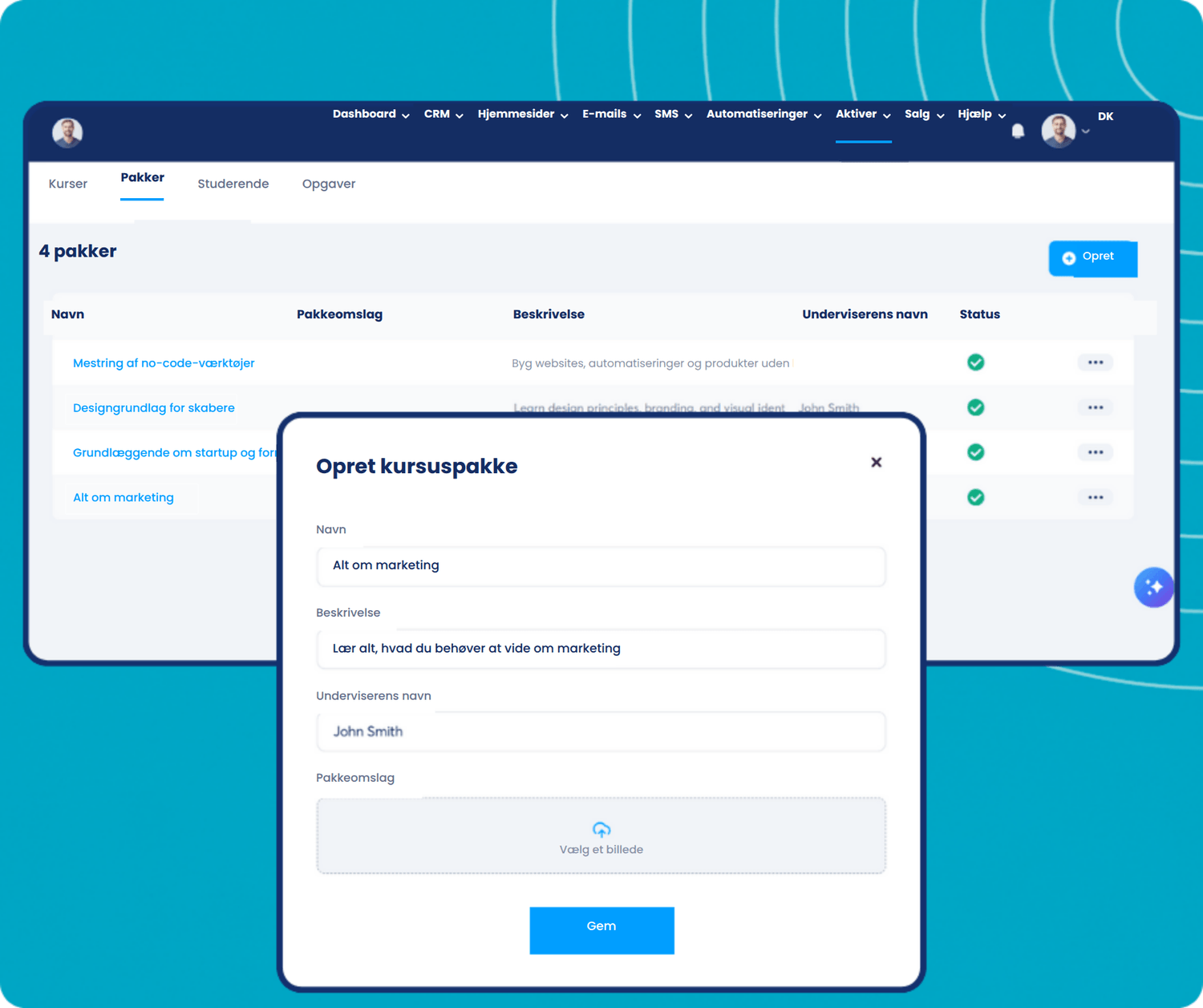Open the Mestring af no-code-værktøjer package link
The image size is (1203, 1008).
point(164,363)
